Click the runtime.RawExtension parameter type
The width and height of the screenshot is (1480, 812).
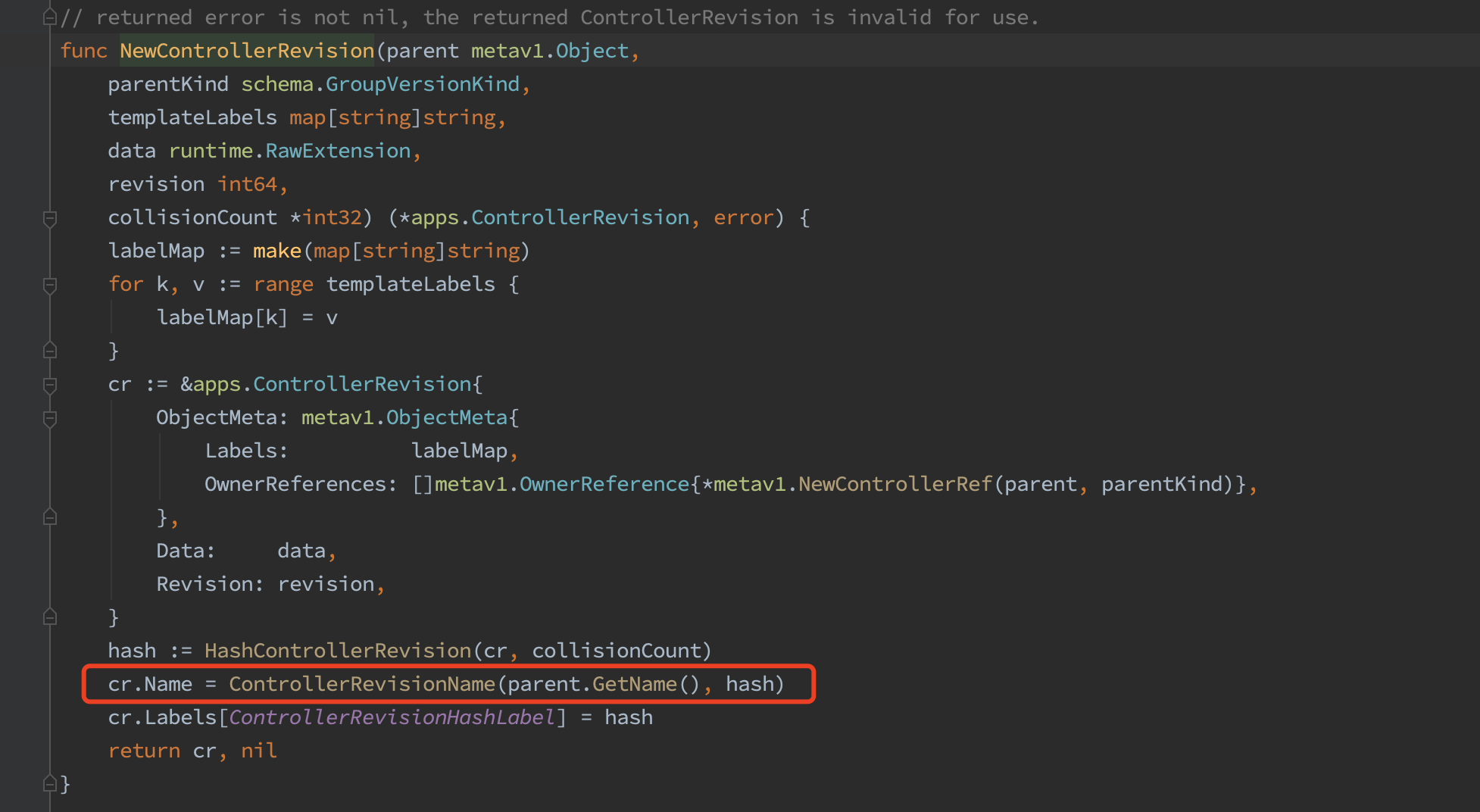tap(294, 150)
